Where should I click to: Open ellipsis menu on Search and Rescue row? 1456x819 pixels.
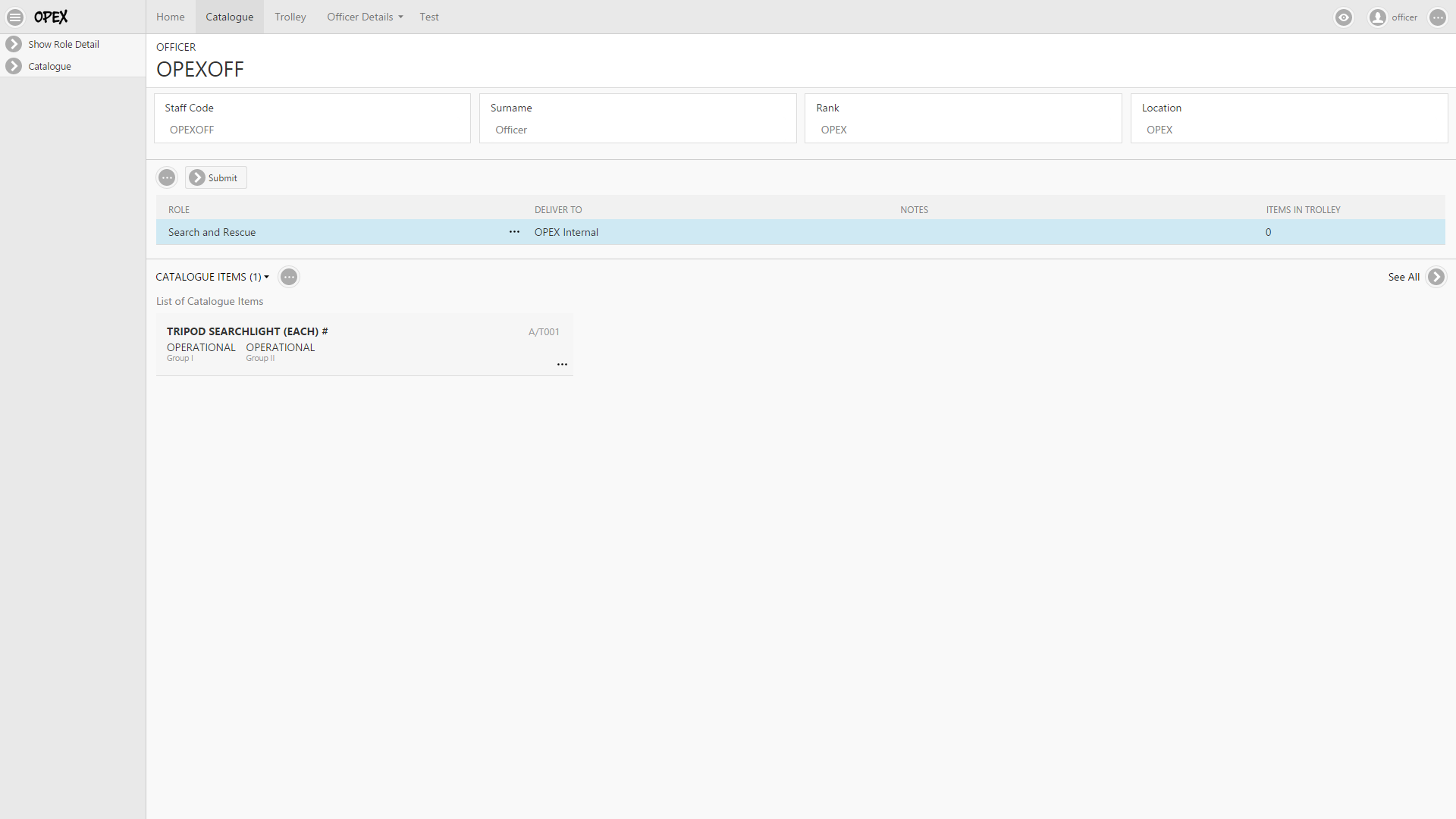(x=514, y=232)
